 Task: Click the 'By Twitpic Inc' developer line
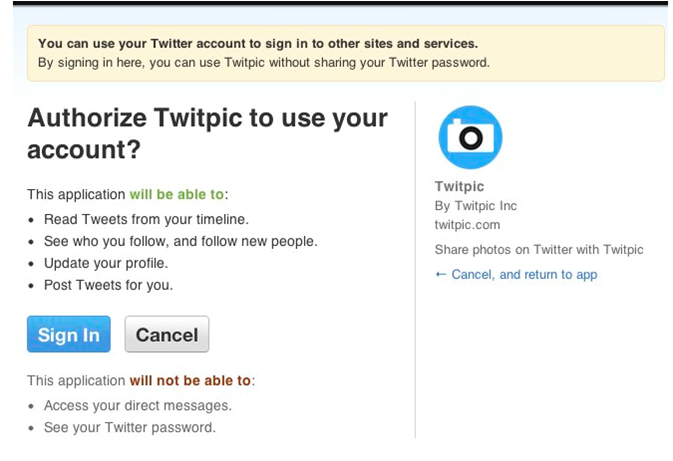point(476,206)
